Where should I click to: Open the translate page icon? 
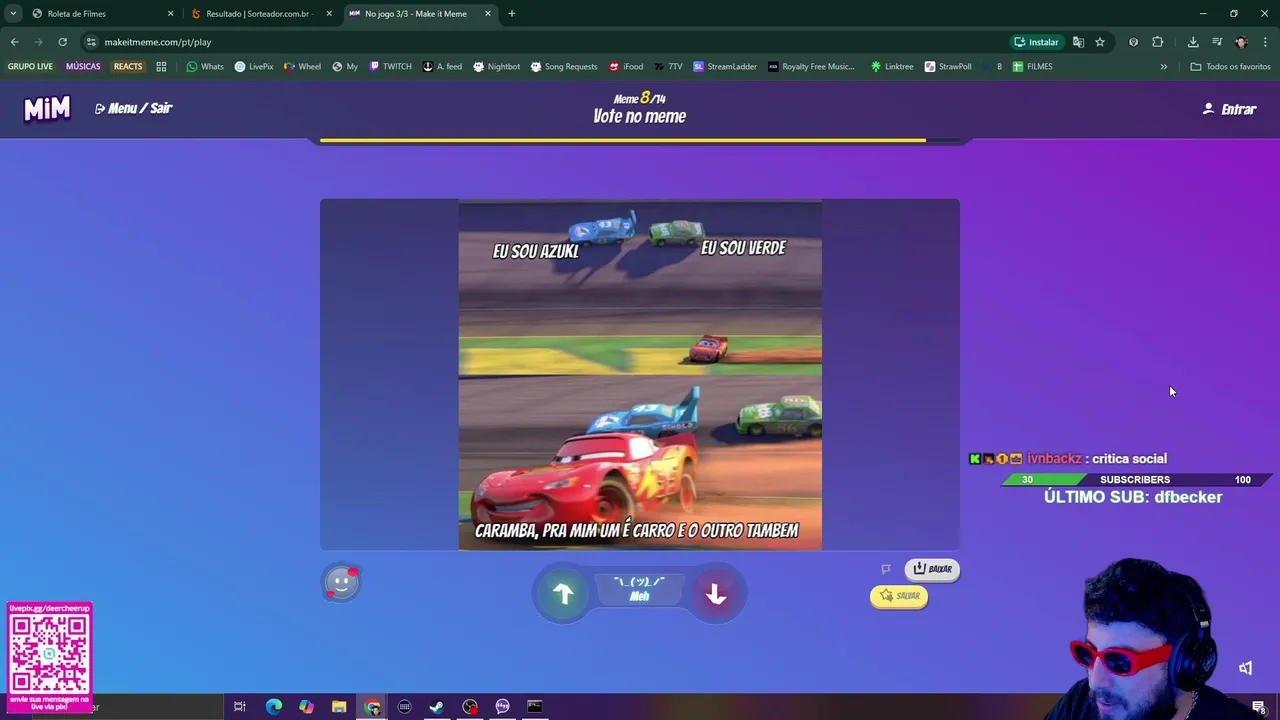pos(1078,42)
